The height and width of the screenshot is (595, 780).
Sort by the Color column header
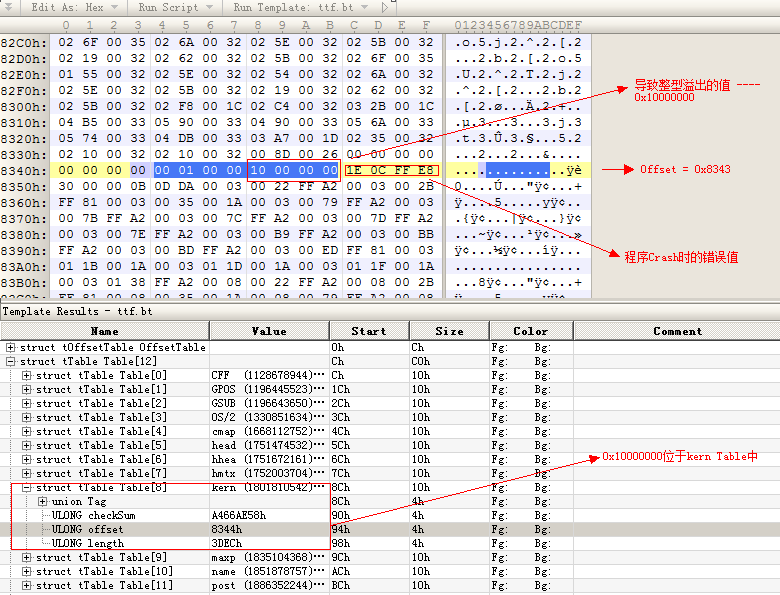point(531,331)
